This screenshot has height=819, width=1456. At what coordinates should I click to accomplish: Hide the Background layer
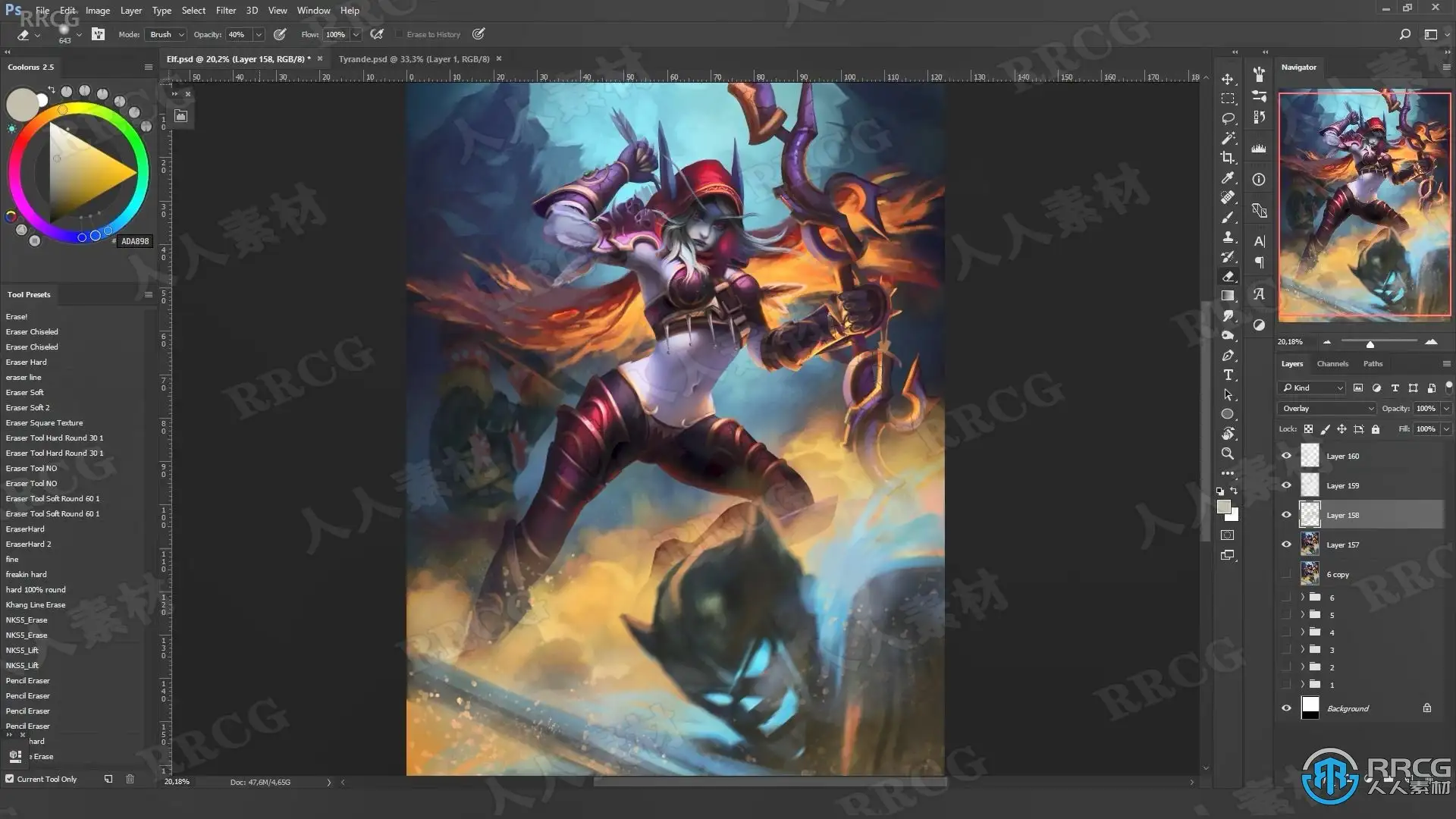click(x=1286, y=708)
